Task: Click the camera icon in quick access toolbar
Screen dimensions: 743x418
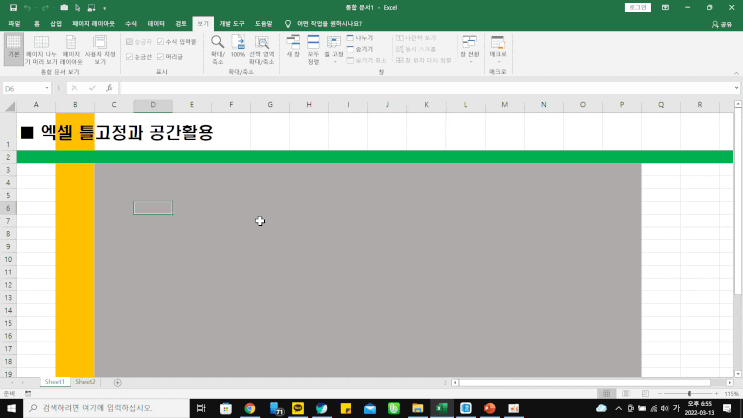Action: point(64,8)
